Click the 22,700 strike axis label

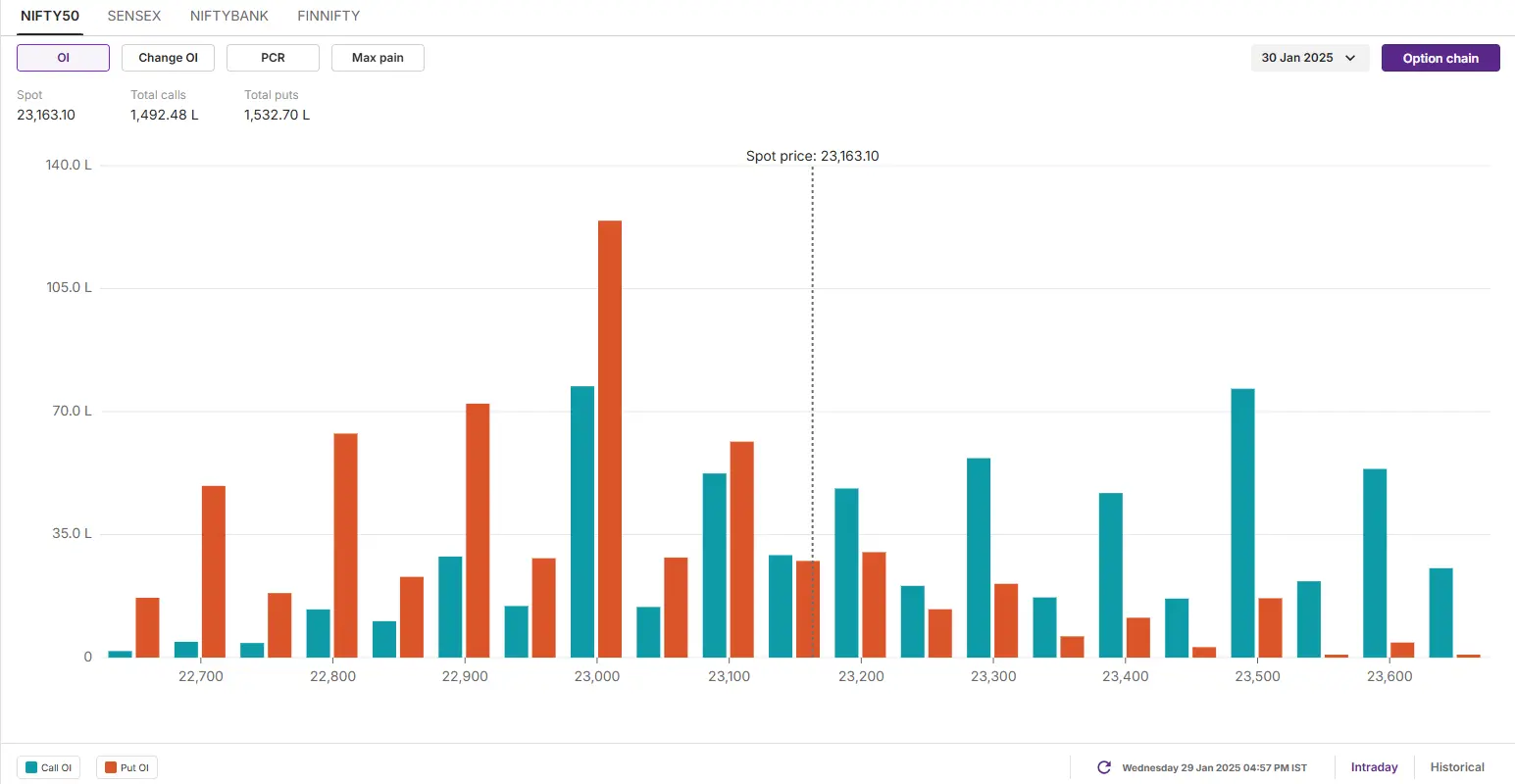[x=201, y=676]
